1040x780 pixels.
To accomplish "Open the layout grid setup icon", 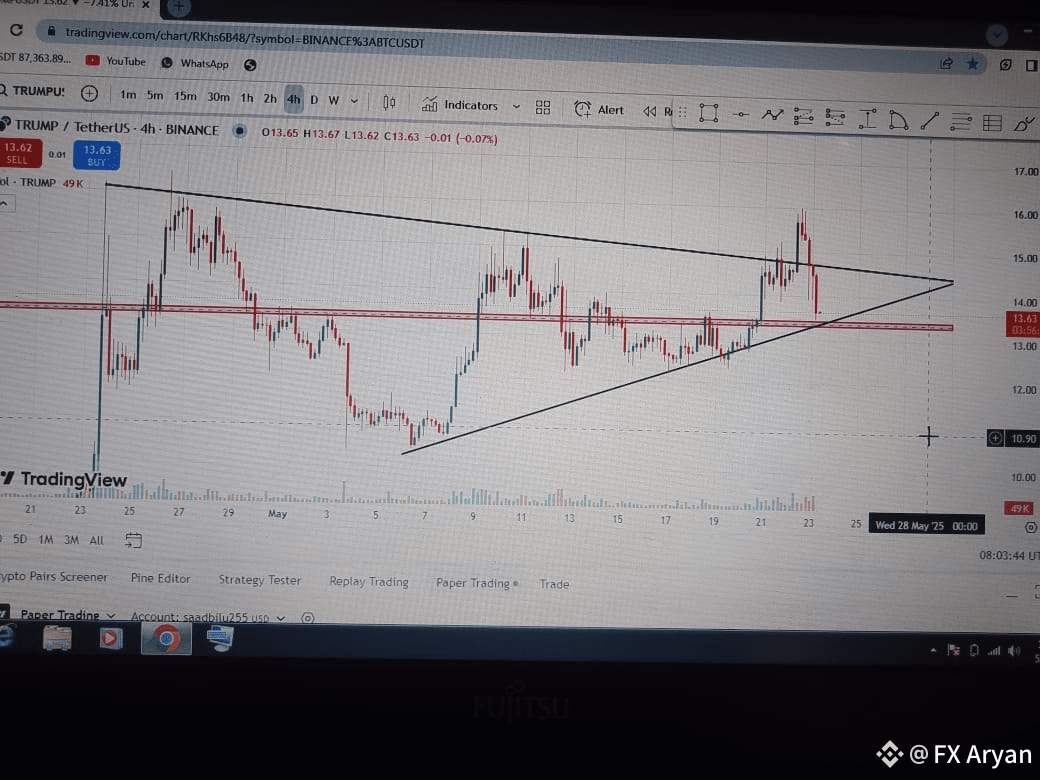I will [x=543, y=107].
